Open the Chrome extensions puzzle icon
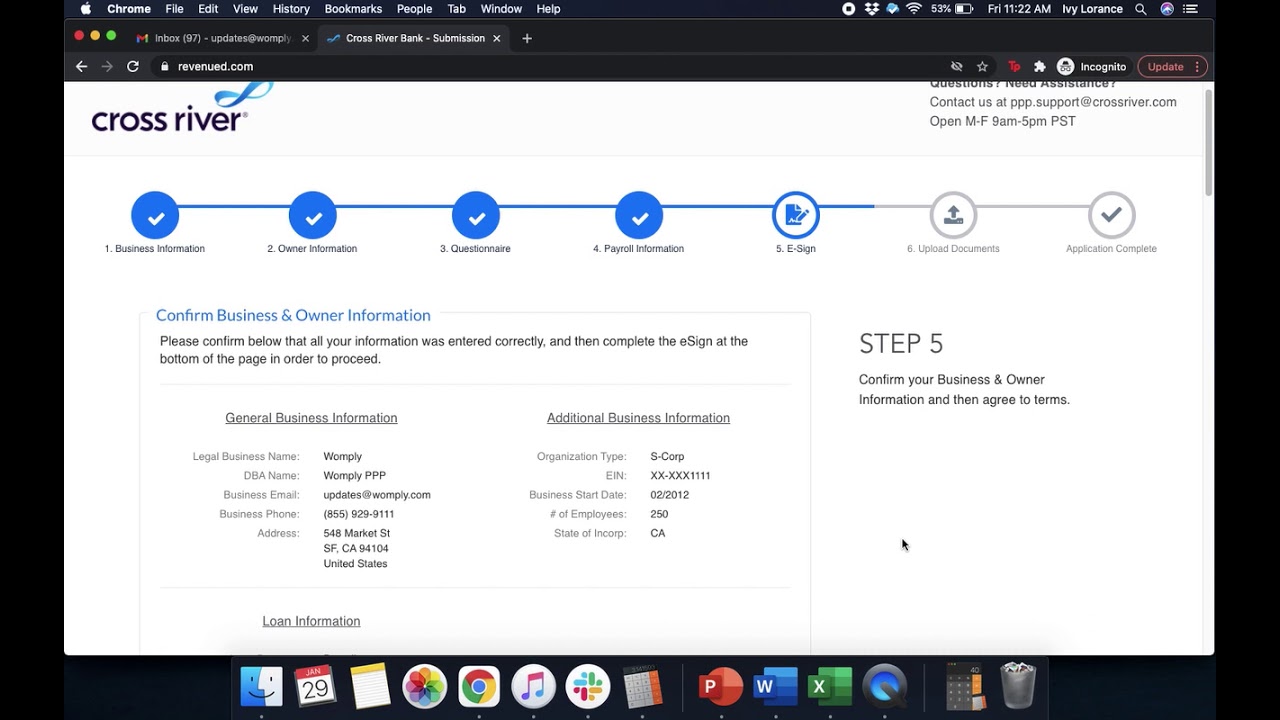The width and height of the screenshot is (1280, 720). [x=1040, y=66]
